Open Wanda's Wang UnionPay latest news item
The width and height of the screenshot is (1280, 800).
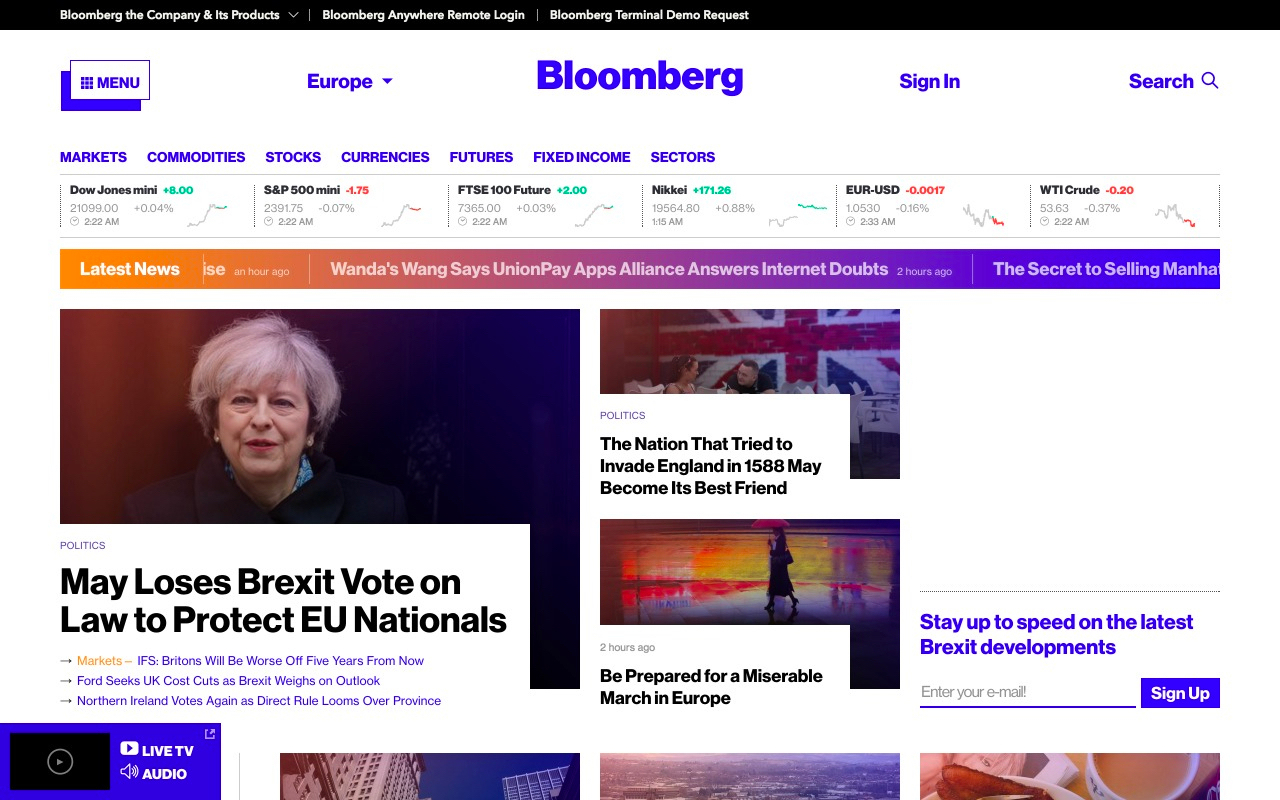pos(609,269)
